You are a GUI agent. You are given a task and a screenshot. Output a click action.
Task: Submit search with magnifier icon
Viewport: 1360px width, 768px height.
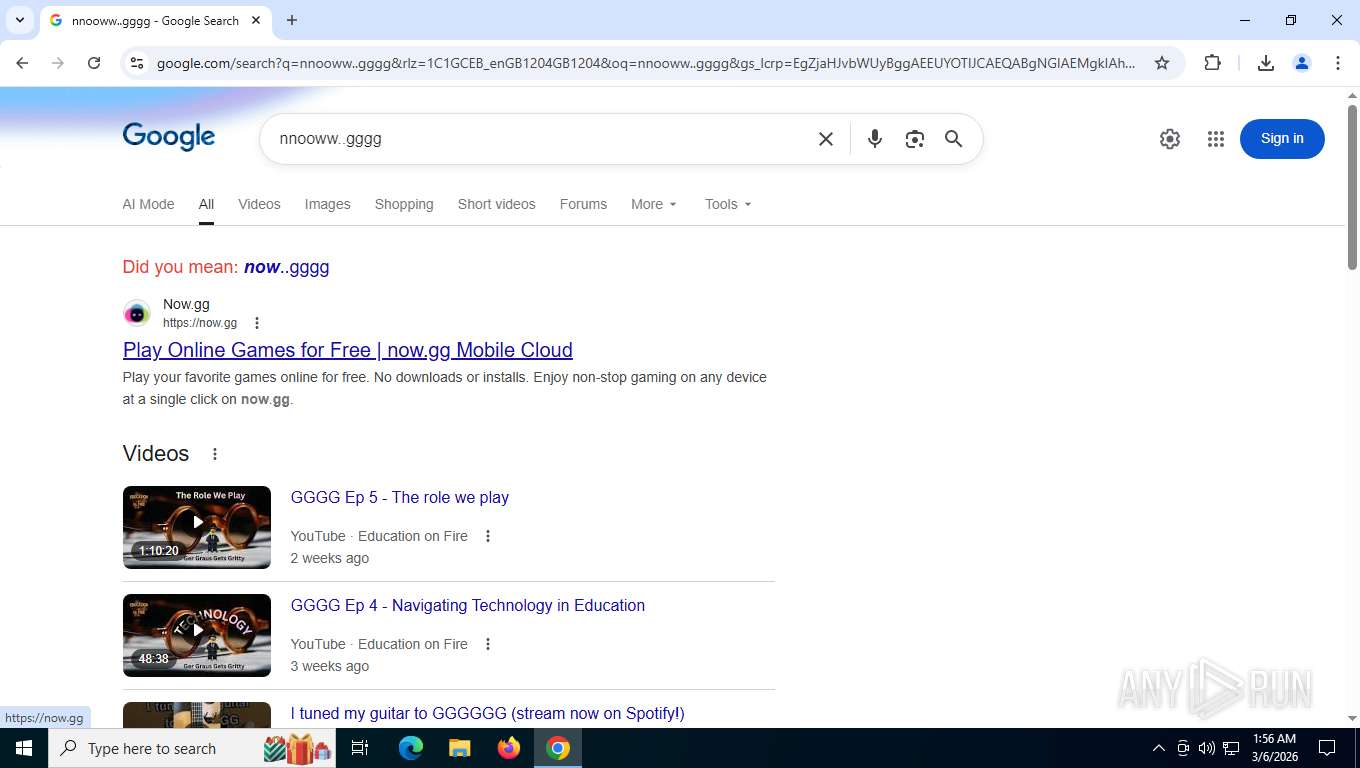tap(954, 139)
